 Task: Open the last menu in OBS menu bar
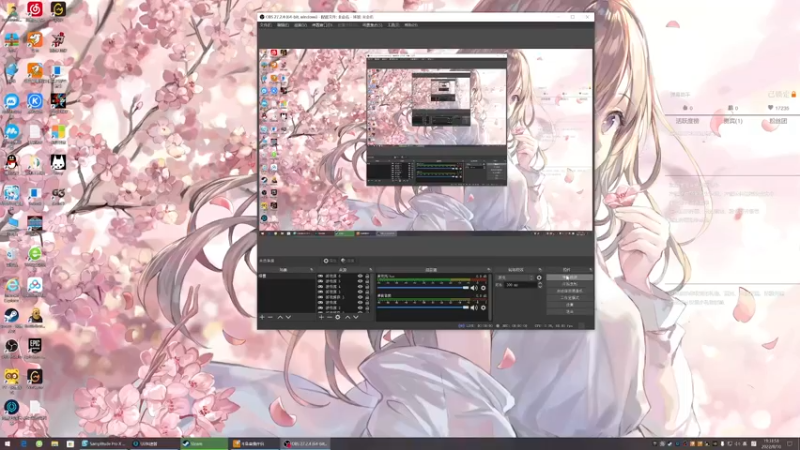[x=411, y=25]
